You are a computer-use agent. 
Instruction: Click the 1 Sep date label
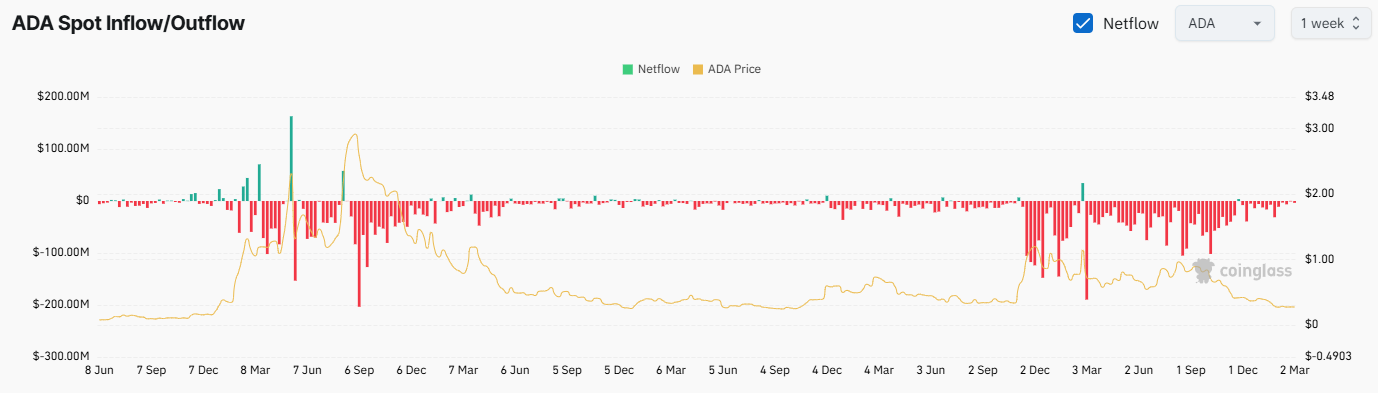tap(1190, 370)
